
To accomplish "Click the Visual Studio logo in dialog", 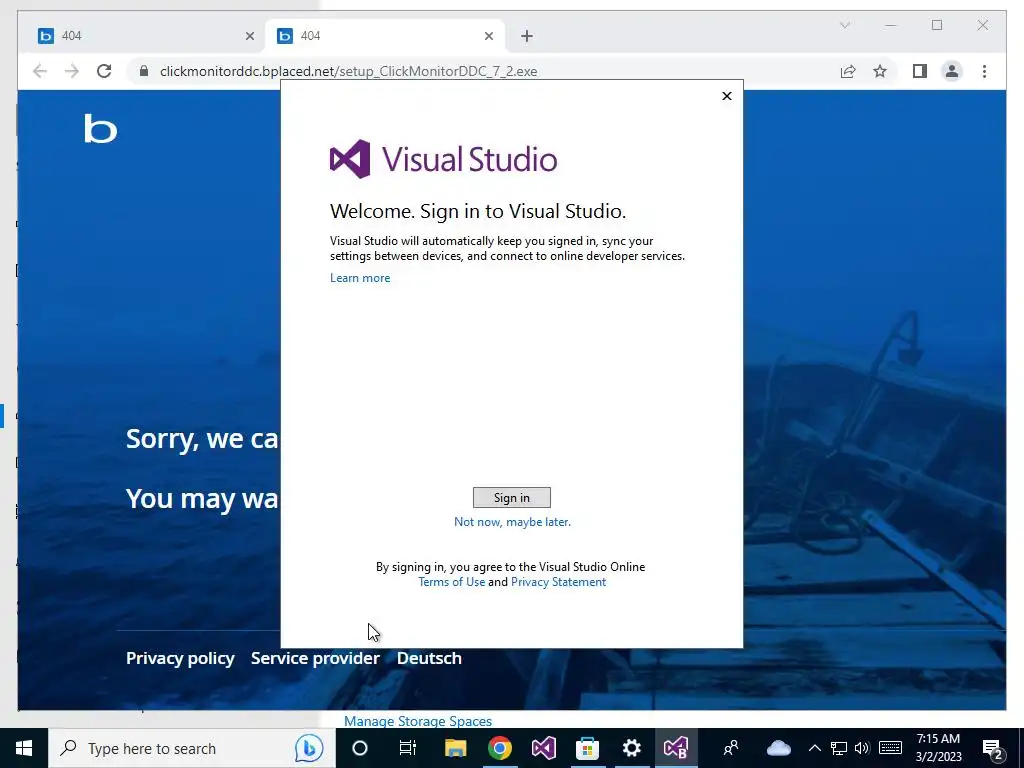I will click(x=443, y=159).
